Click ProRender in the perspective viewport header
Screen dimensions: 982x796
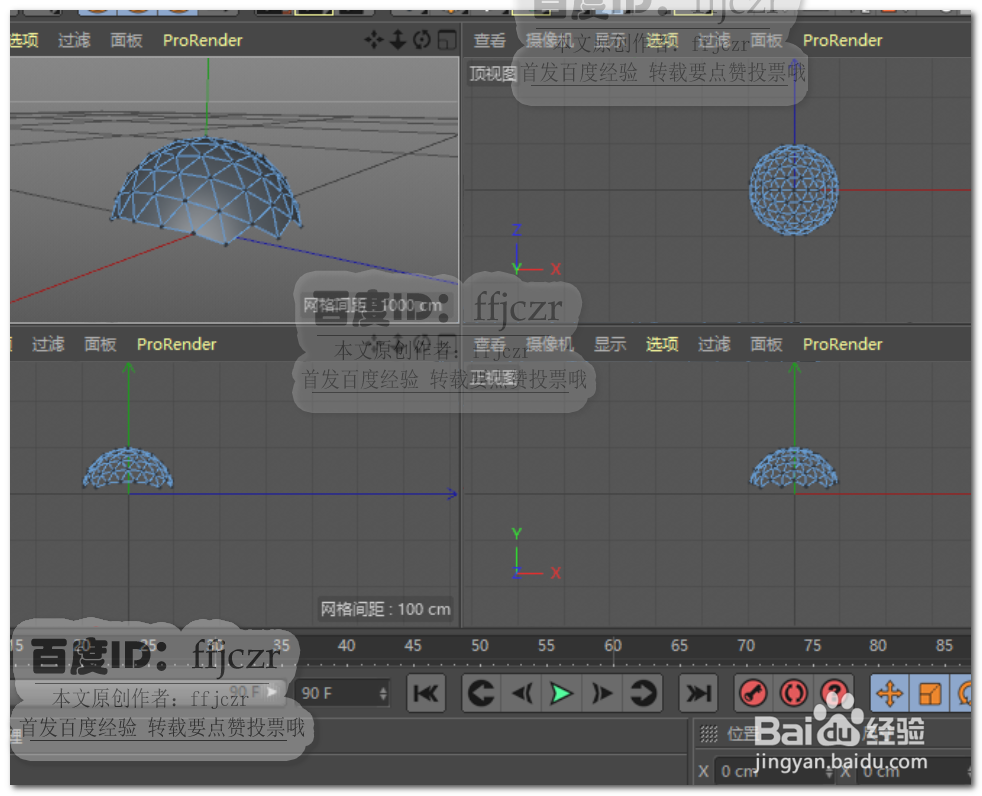click(x=202, y=40)
